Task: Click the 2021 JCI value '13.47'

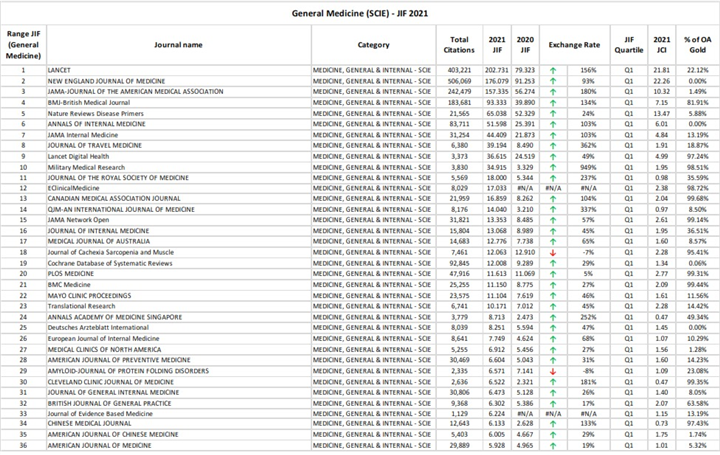Action: [662, 114]
